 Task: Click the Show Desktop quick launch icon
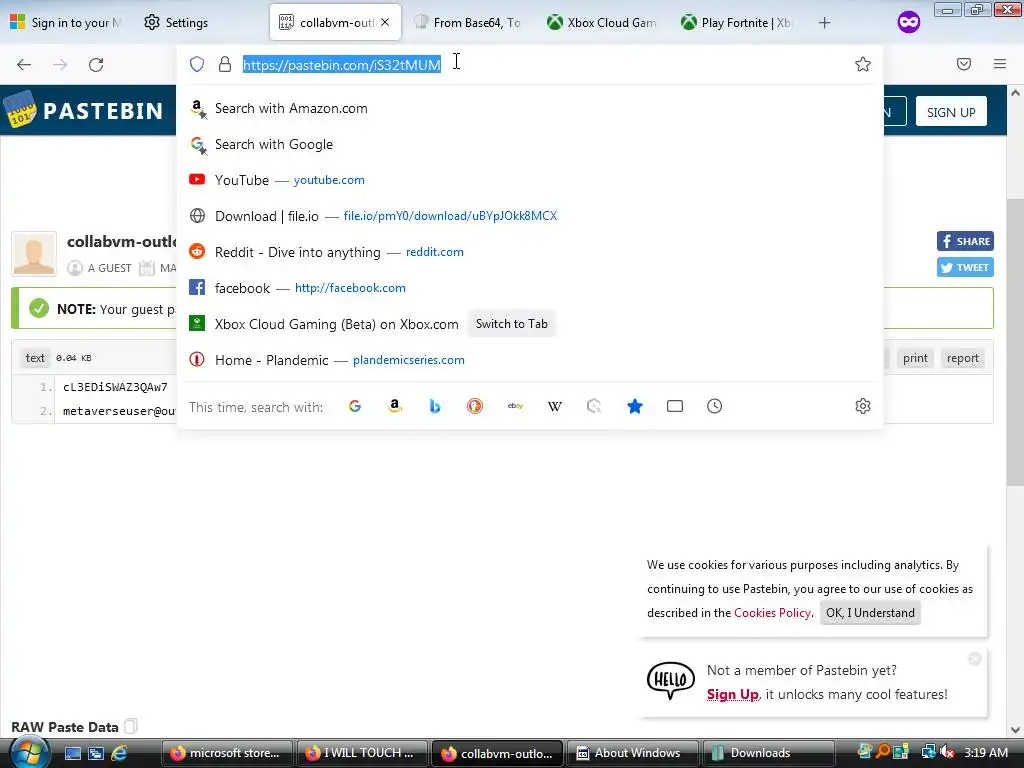coord(72,753)
